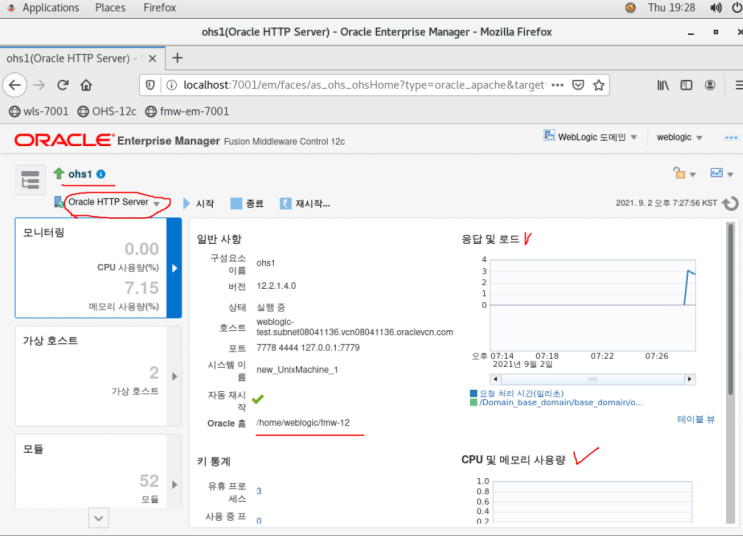
Task: Click the /Domain_base_domain legend entry
Action: pyautogui.click(x=561, y=402)
